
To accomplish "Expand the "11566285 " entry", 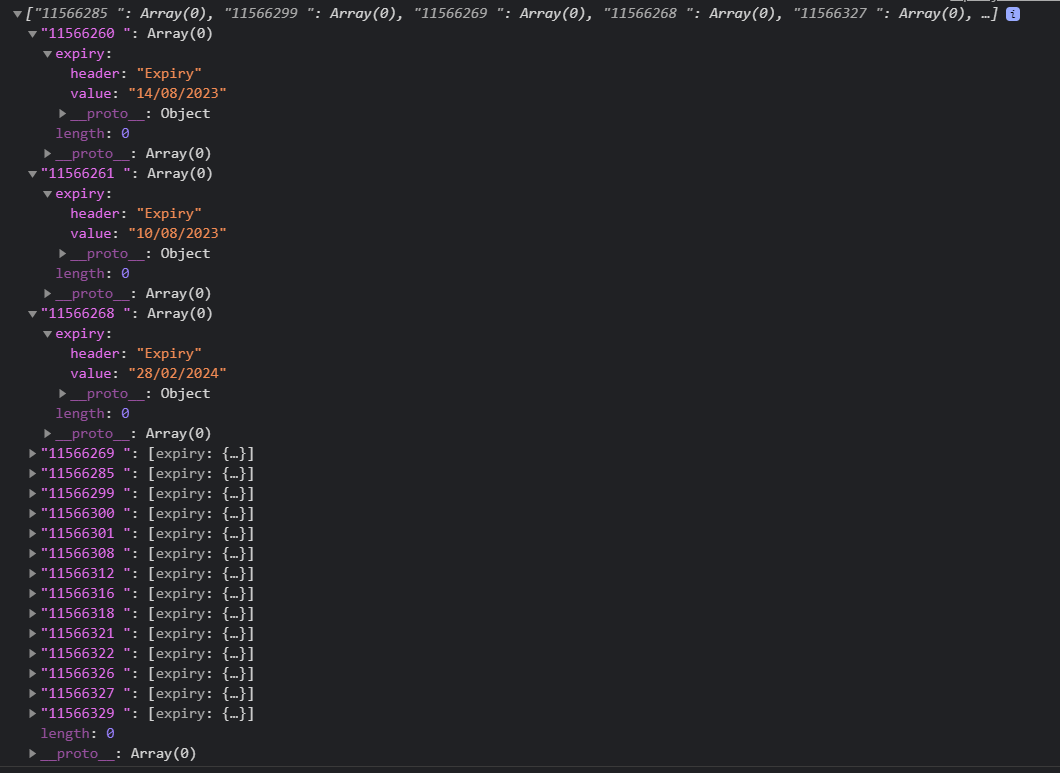I will click(x=32, y=474).
